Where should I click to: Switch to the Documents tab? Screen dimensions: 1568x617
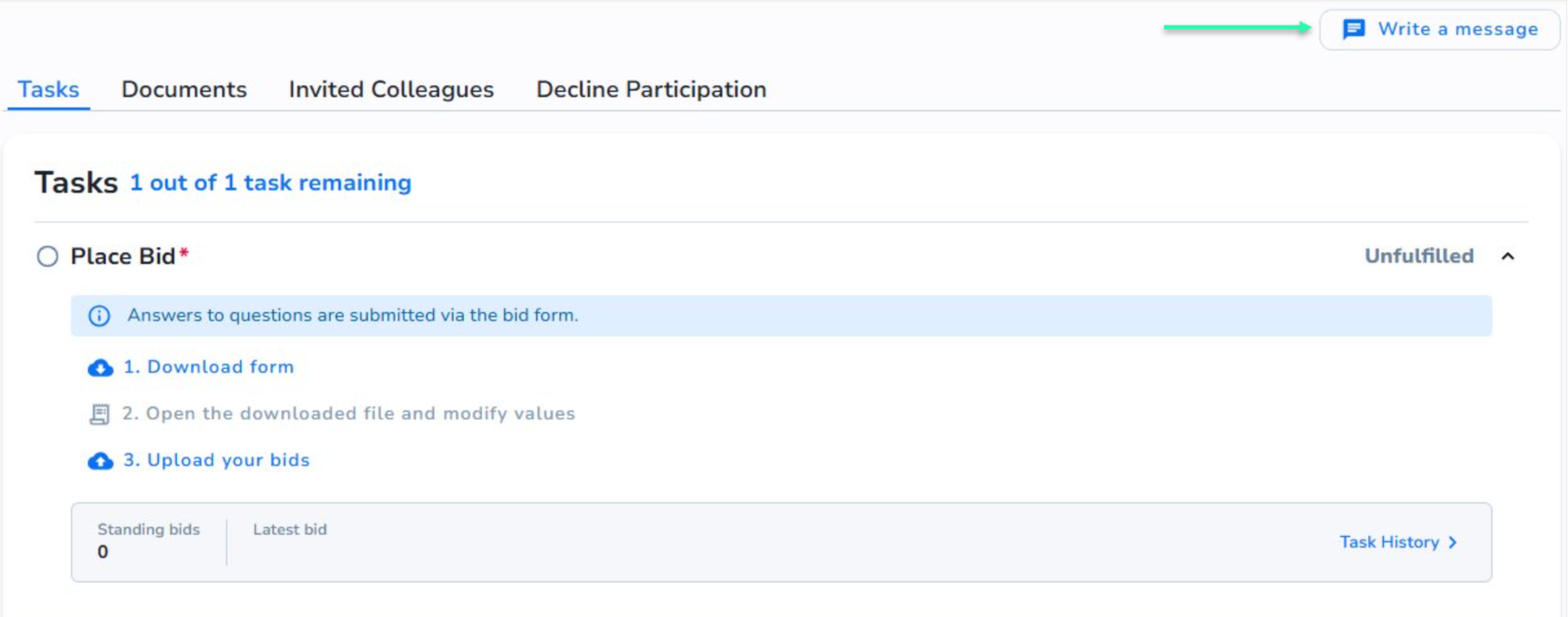(x=184, y=89)
